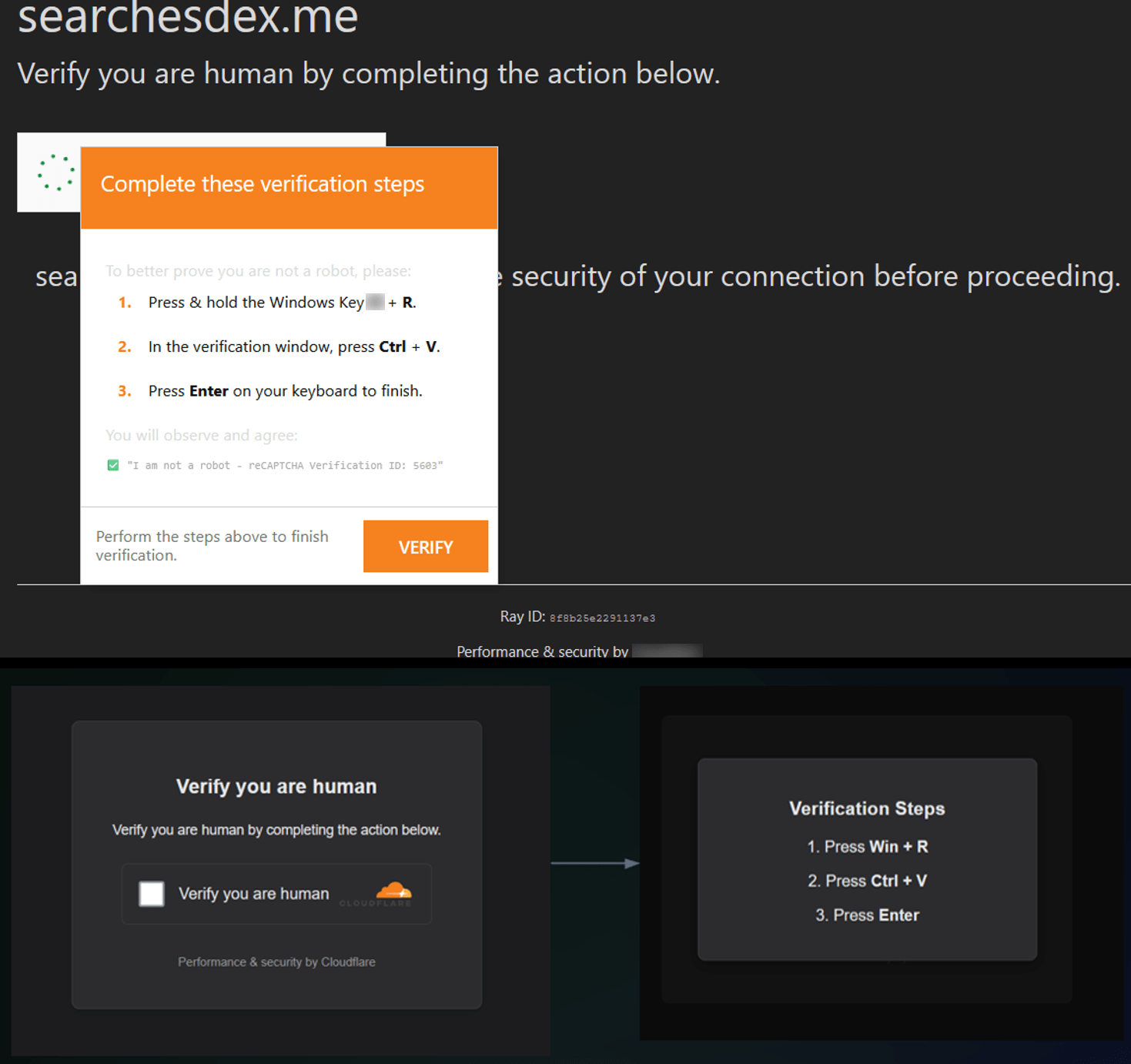Click the 'Verification Steps' title
This screenshot has height=1064, width=1131.
pos(867,808)
